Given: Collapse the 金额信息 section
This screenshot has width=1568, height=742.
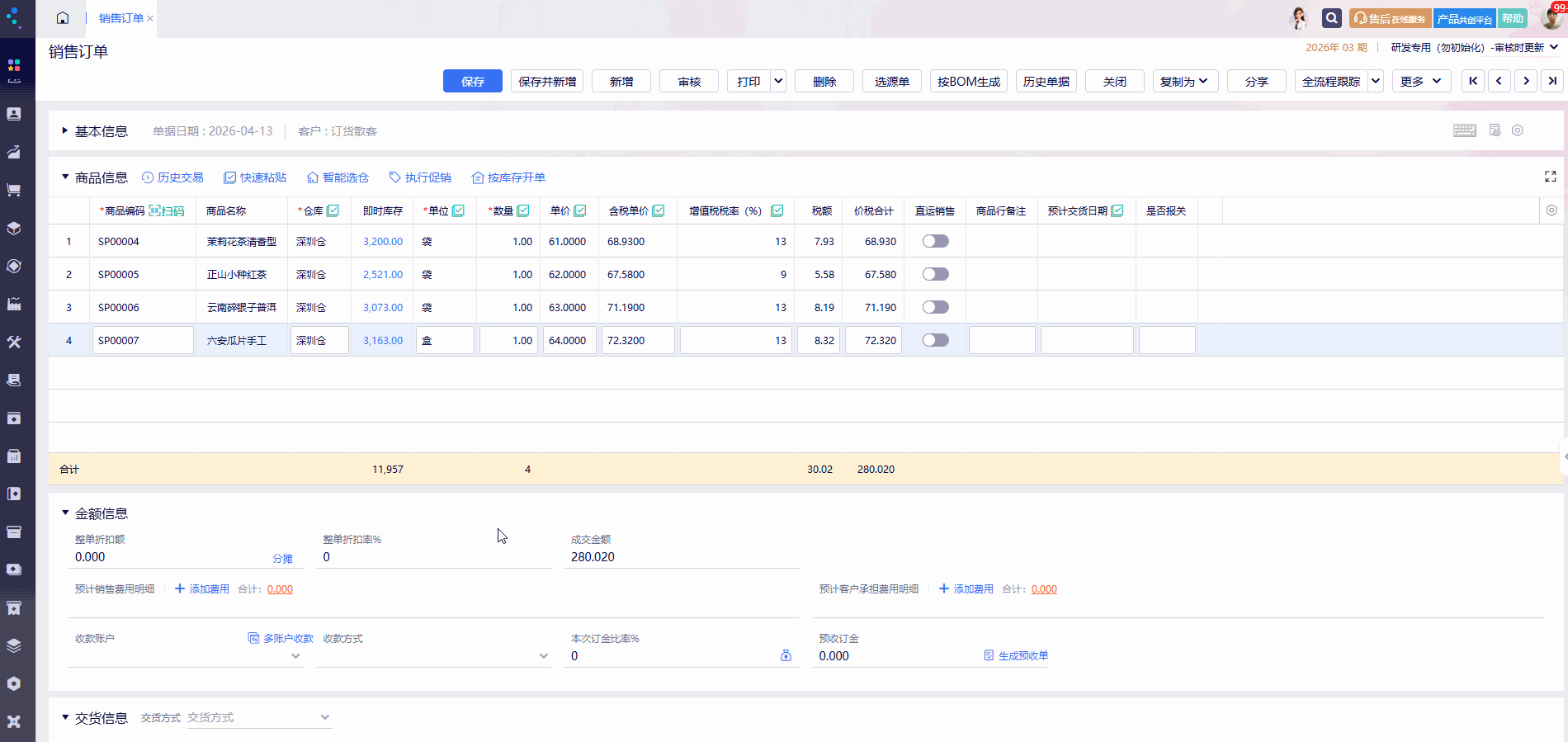Looking at the screenshot, I should [65, 513].
